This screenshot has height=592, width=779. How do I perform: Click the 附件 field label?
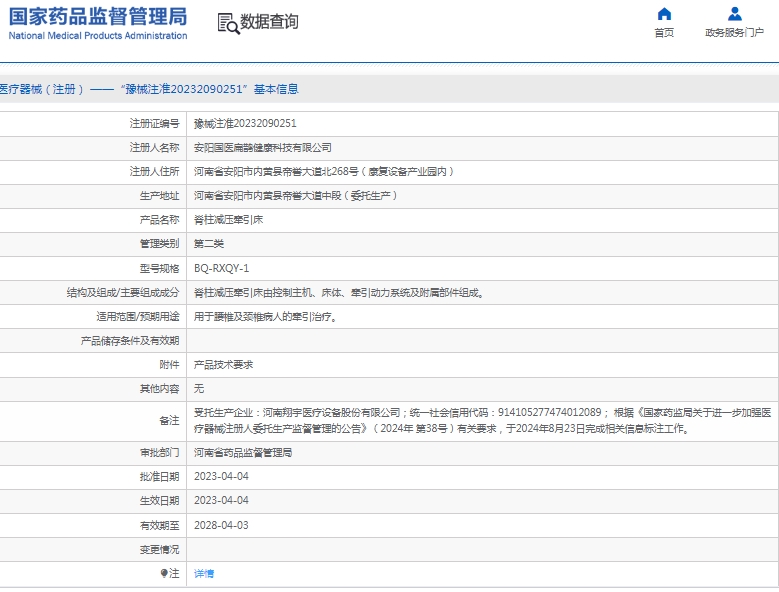click(169, 365)
